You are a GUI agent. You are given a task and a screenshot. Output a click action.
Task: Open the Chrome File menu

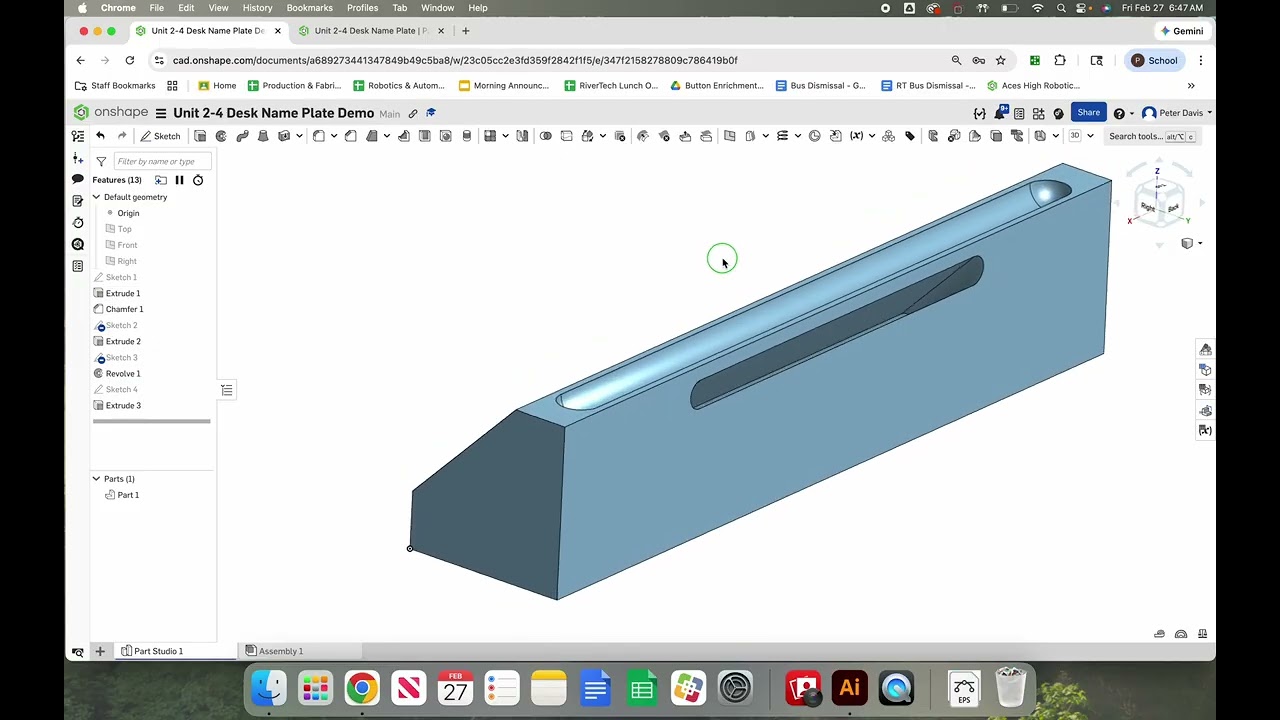tap(157, 8)
